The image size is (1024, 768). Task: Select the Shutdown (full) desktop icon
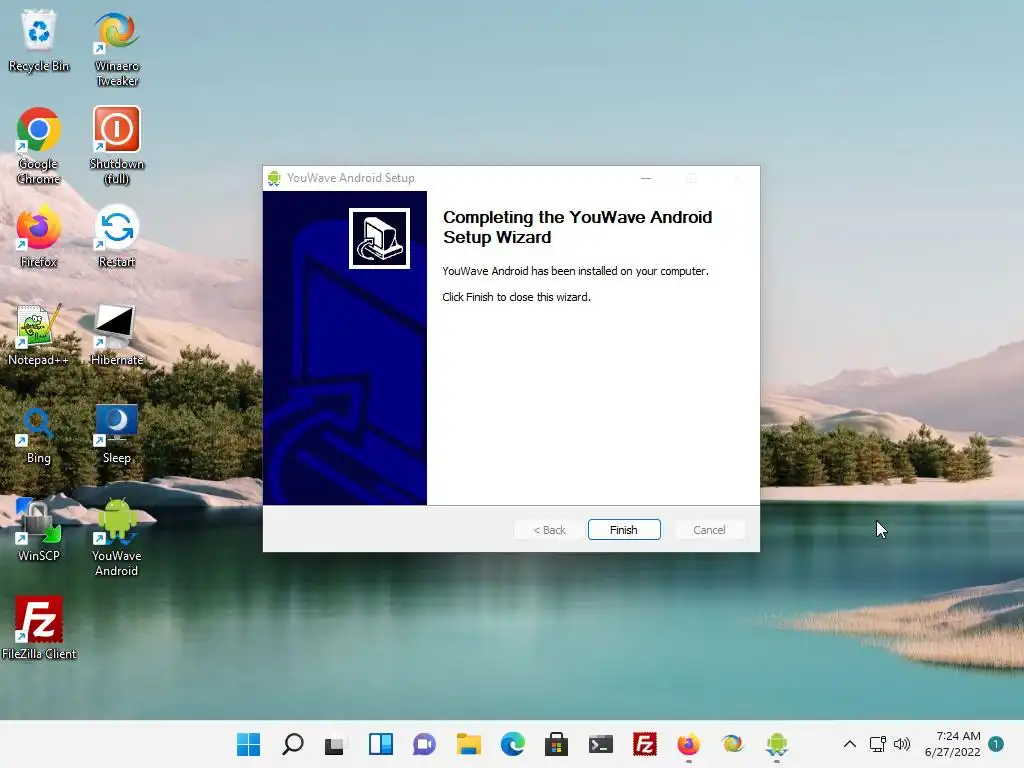pos(117,146)
